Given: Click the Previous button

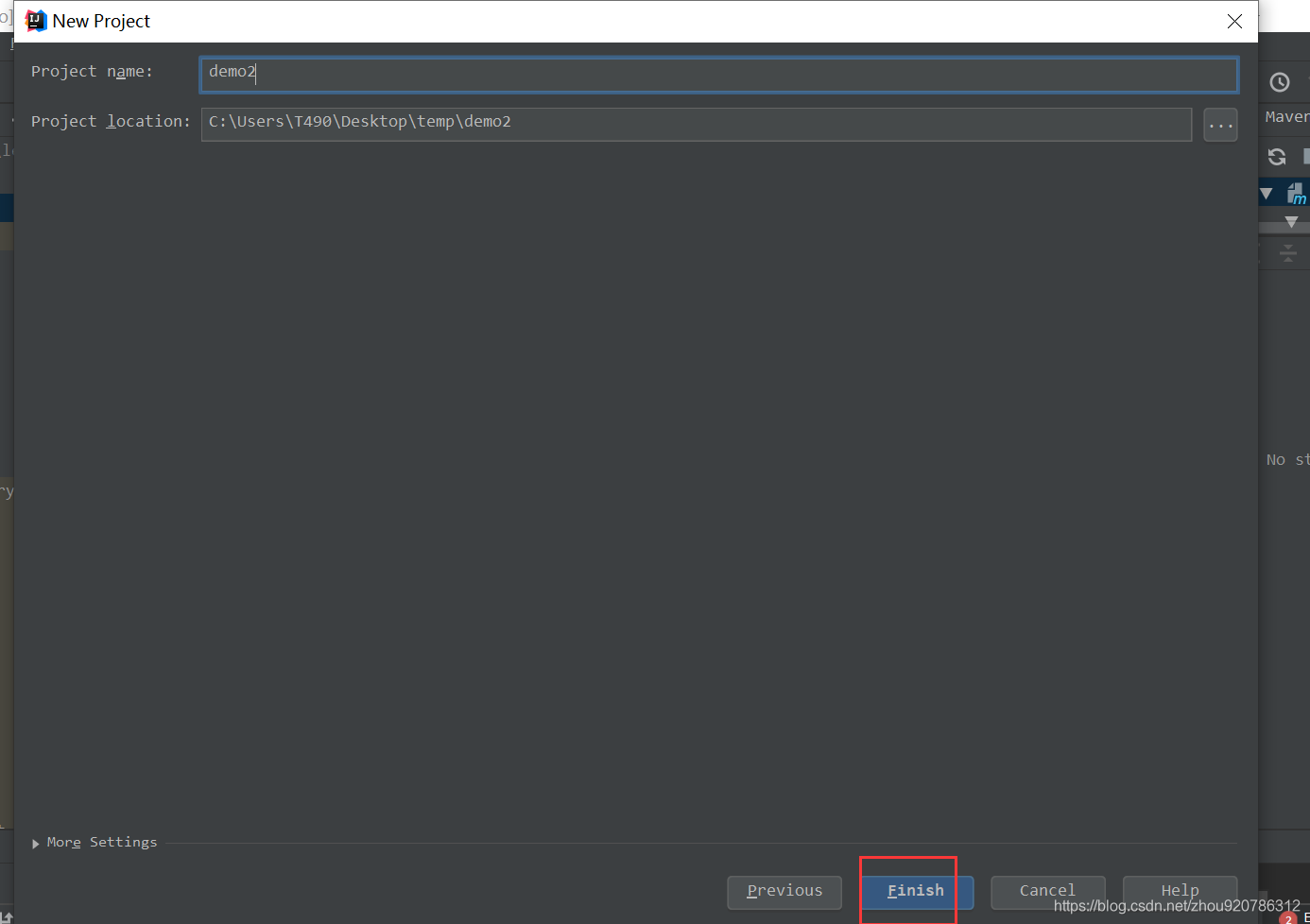Looking at the screenshot, I should [784, 892].
